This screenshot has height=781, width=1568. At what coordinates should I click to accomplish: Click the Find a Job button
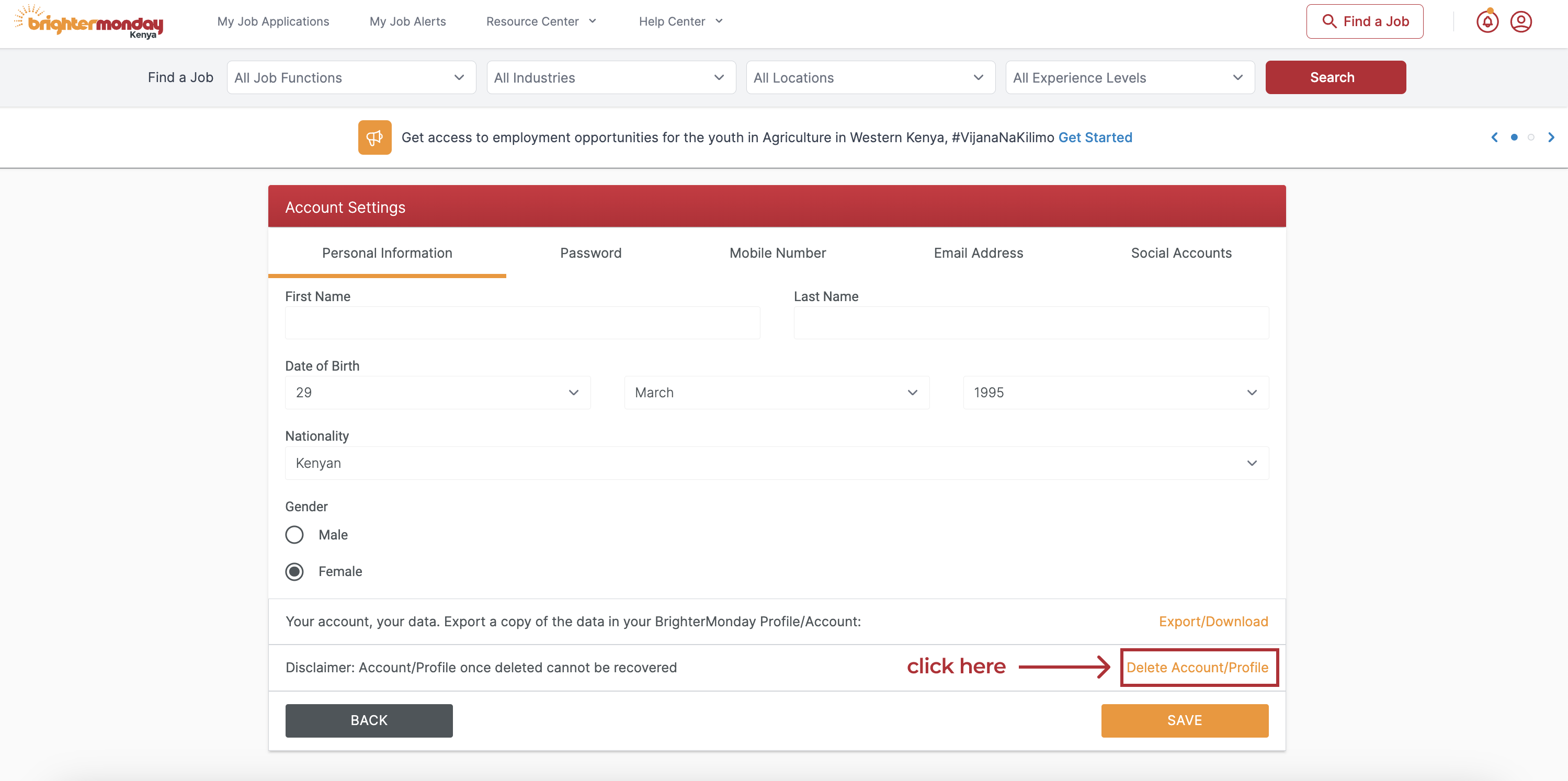[x=1364, y=21]
